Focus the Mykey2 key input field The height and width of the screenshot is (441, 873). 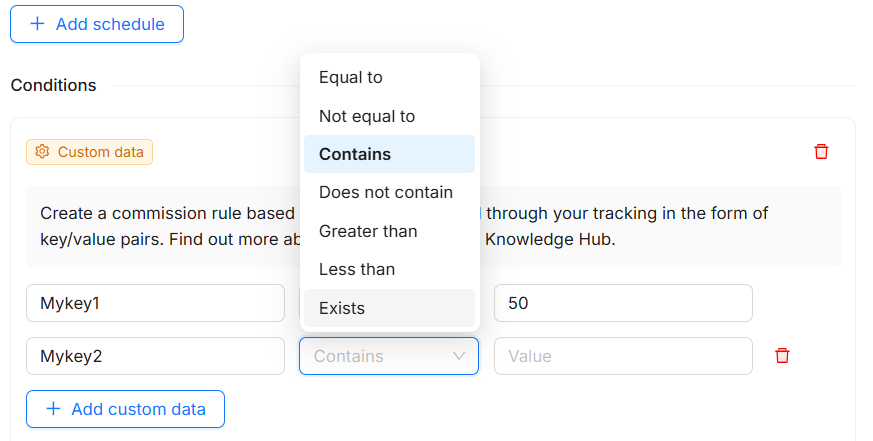pyautogui.click(x=155, y=356)
